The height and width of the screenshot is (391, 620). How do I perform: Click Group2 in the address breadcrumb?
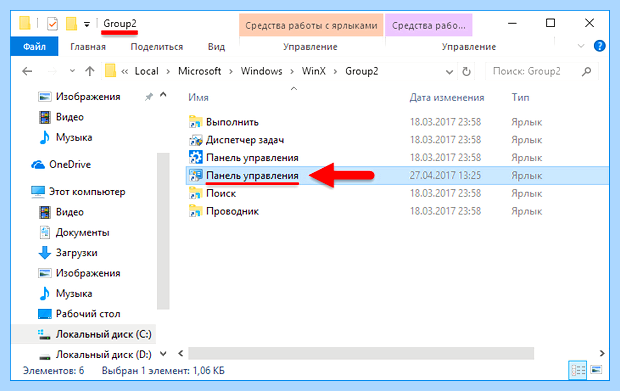pos(362,71)
